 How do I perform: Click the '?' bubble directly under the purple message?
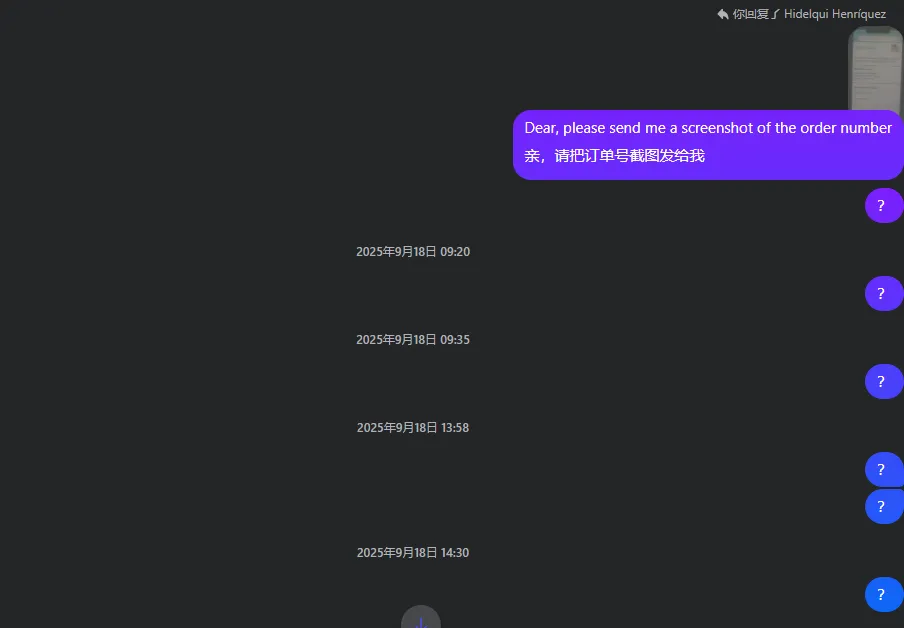tap(884, 205)
